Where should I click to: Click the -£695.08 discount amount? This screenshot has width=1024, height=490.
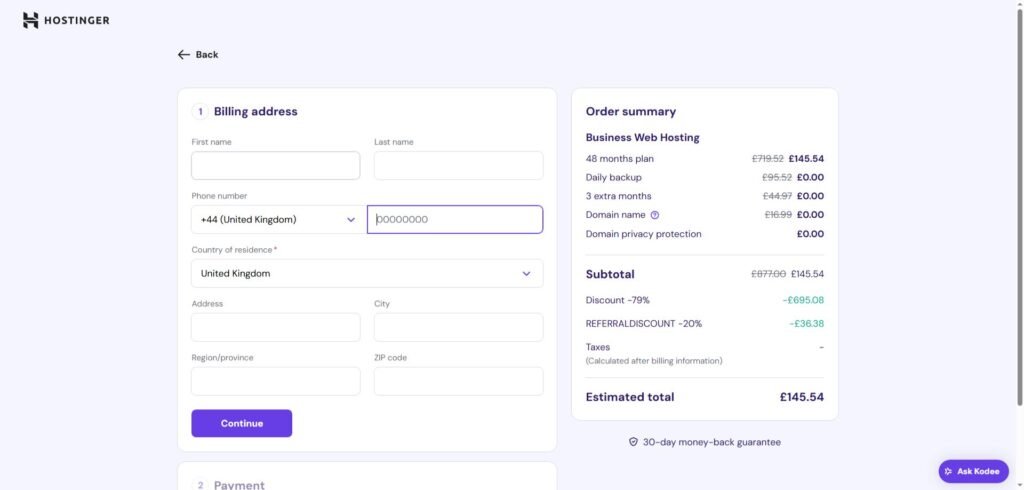click(x=803, y=301)
